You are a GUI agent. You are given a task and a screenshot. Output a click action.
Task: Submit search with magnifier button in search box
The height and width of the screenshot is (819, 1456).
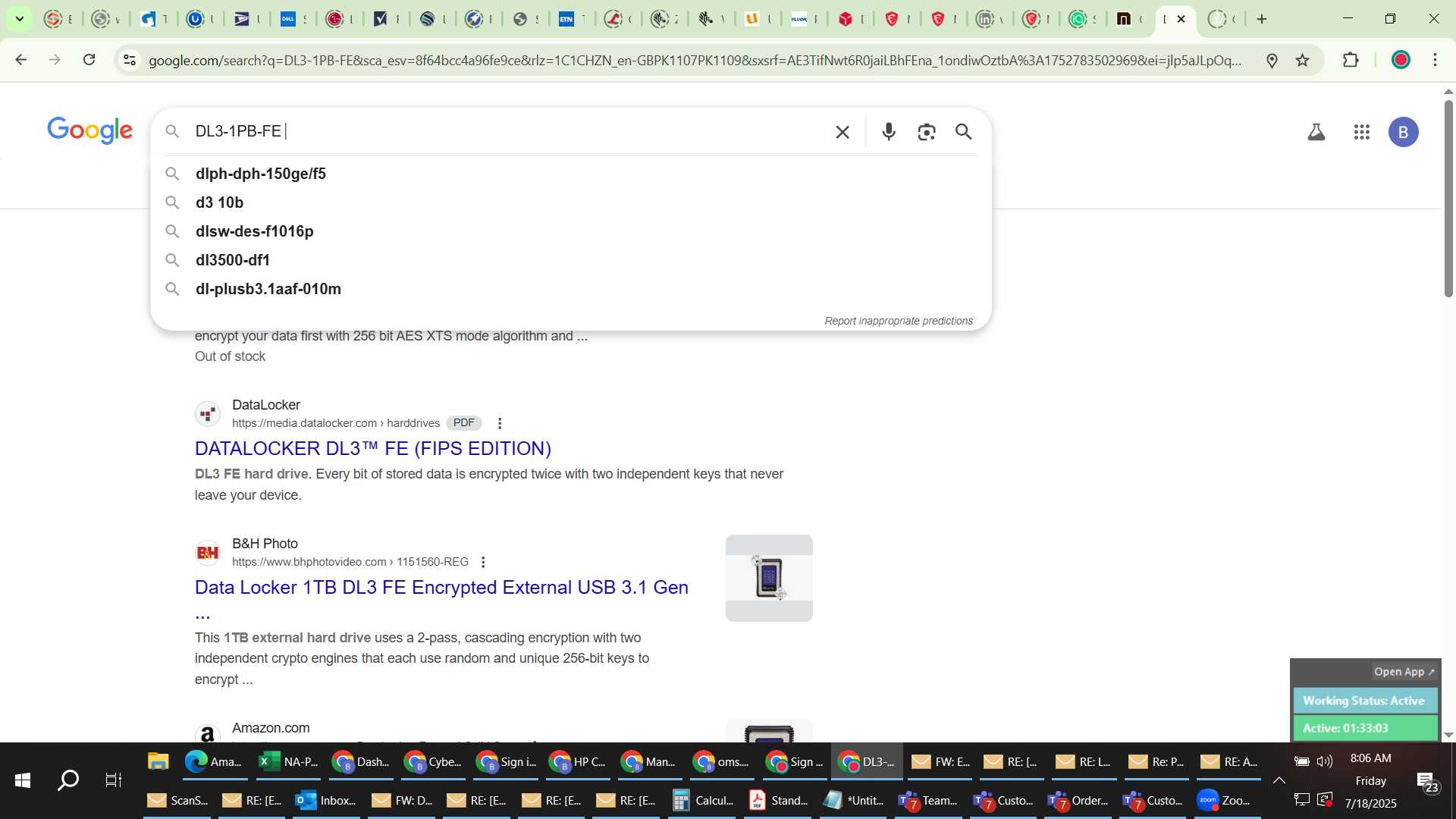click(x=964, y=132)
